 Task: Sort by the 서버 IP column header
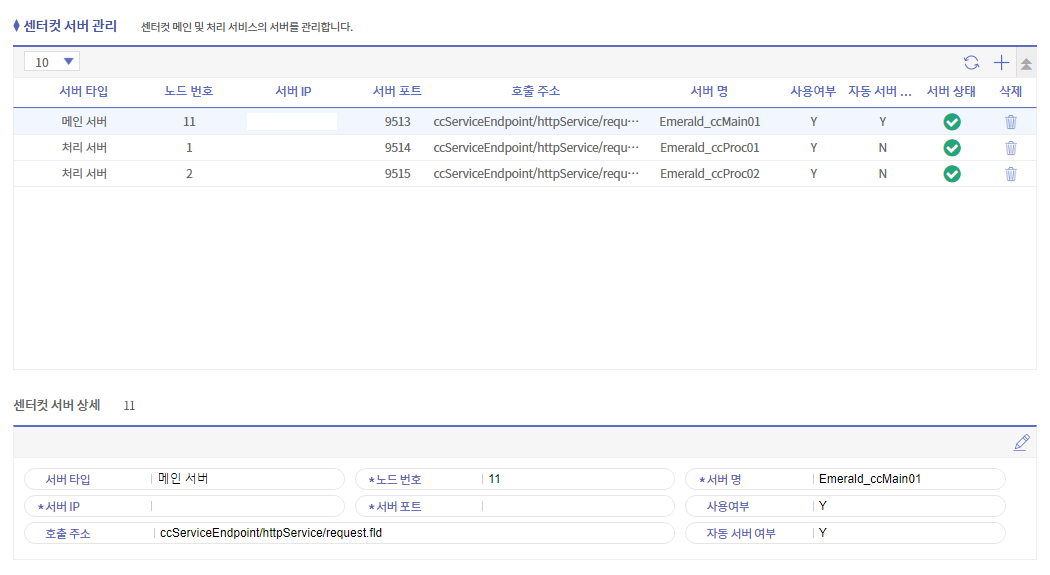tap(293, 91)
